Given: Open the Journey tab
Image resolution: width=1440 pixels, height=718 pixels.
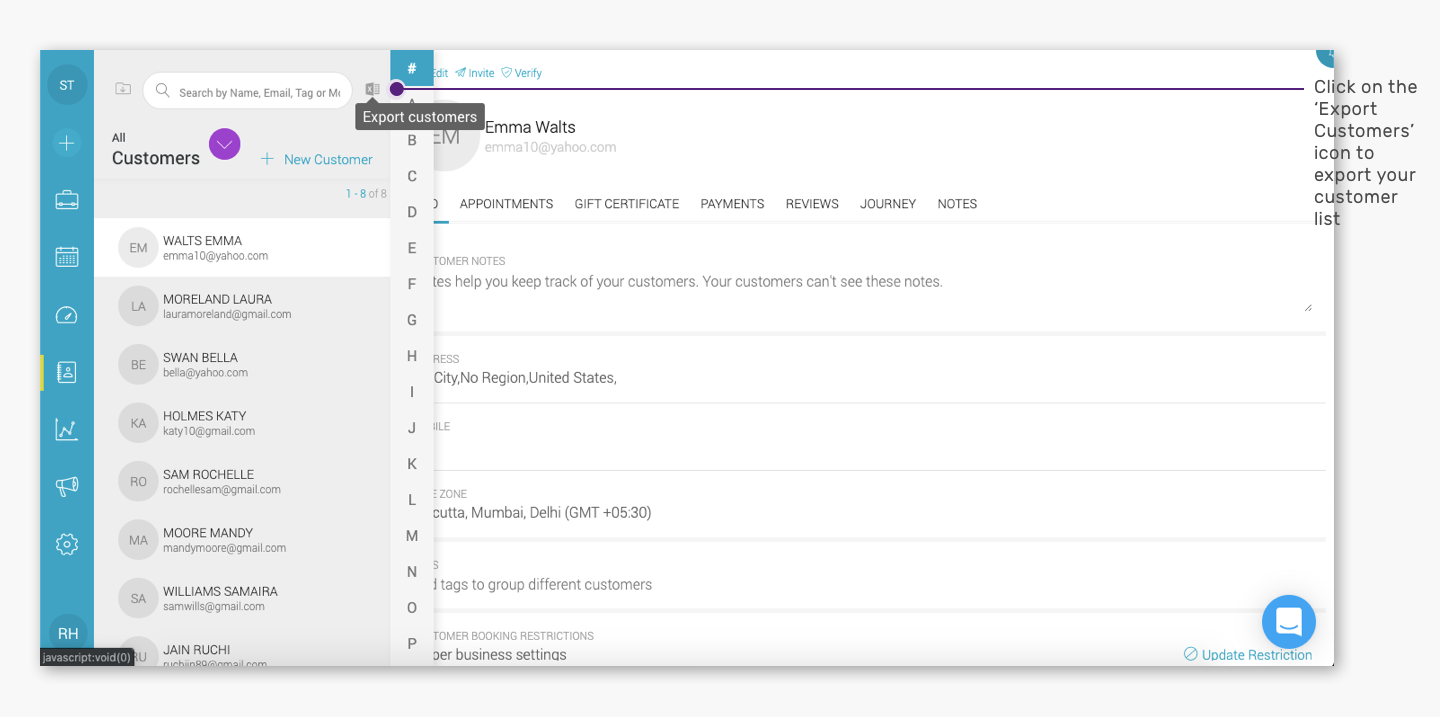Looking at the screenshot, I should pos(888,204).
